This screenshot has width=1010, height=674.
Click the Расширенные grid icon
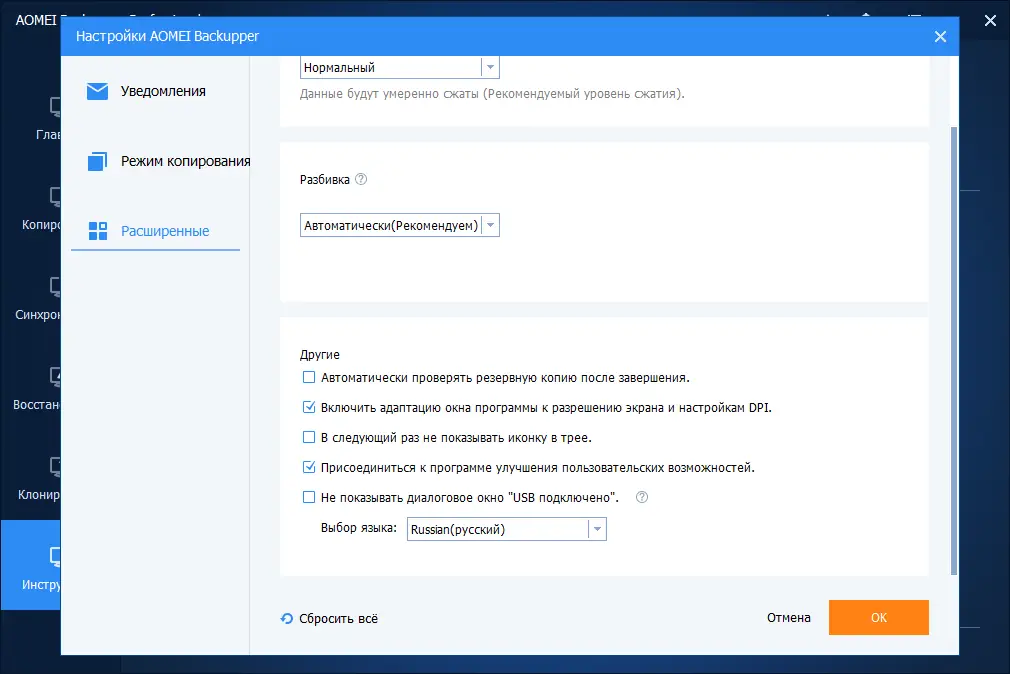[x=98, y=231]
